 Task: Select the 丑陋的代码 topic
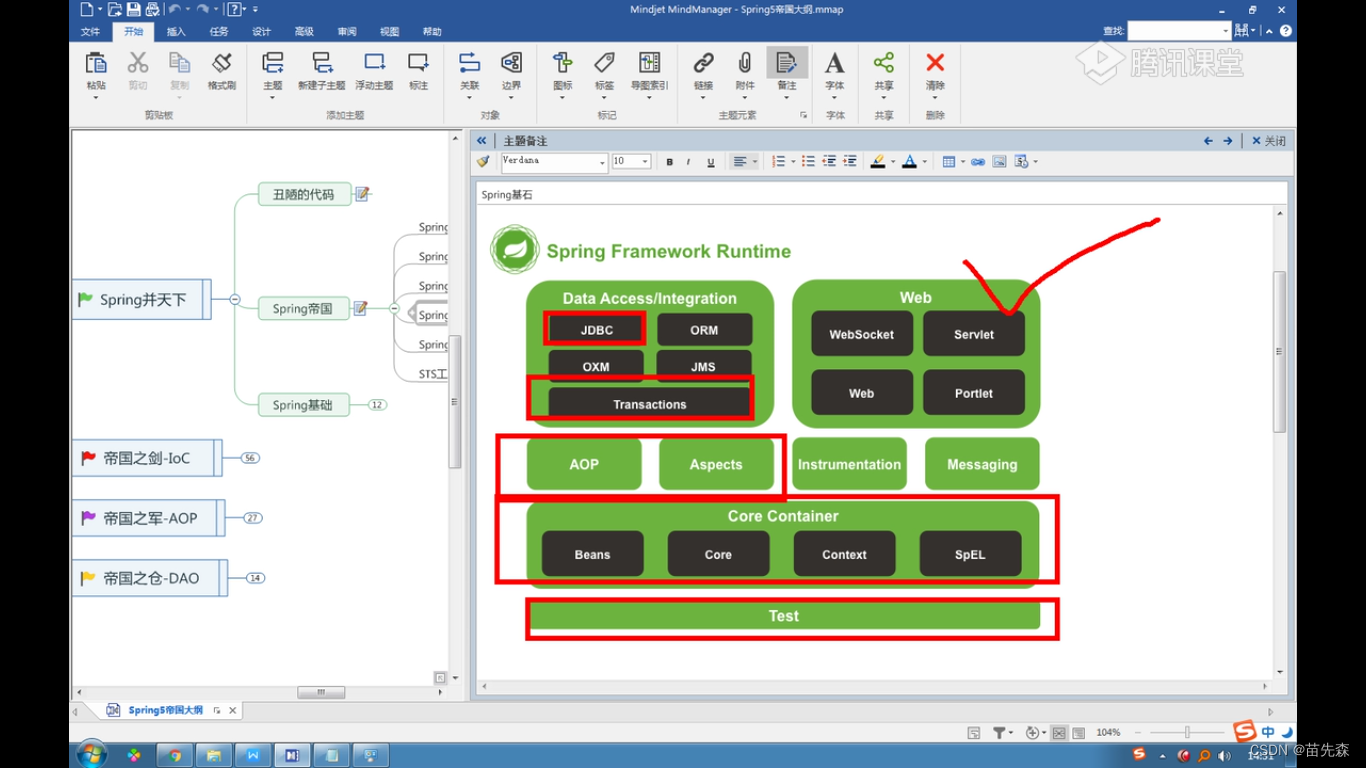point(304,194)
